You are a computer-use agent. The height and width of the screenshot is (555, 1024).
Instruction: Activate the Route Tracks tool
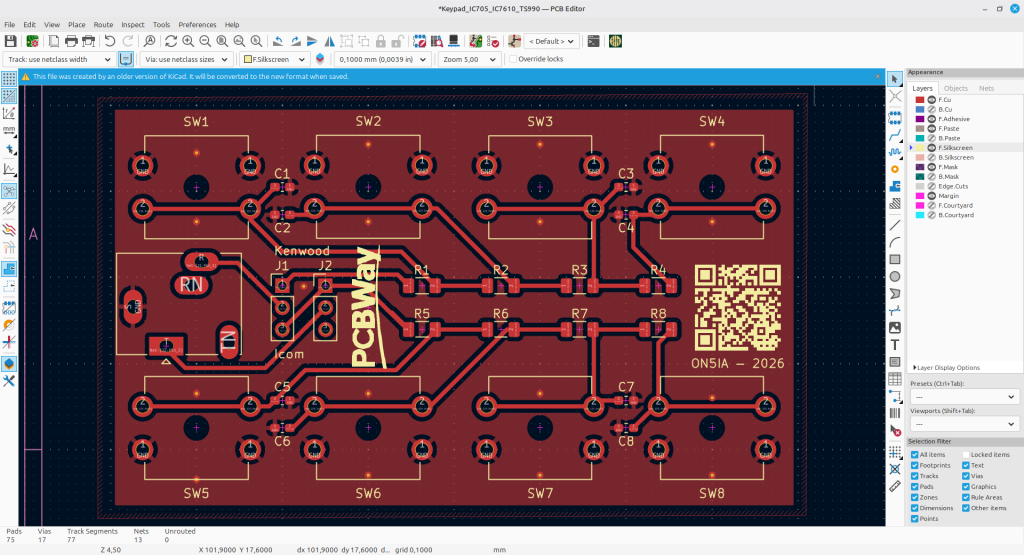895,135
